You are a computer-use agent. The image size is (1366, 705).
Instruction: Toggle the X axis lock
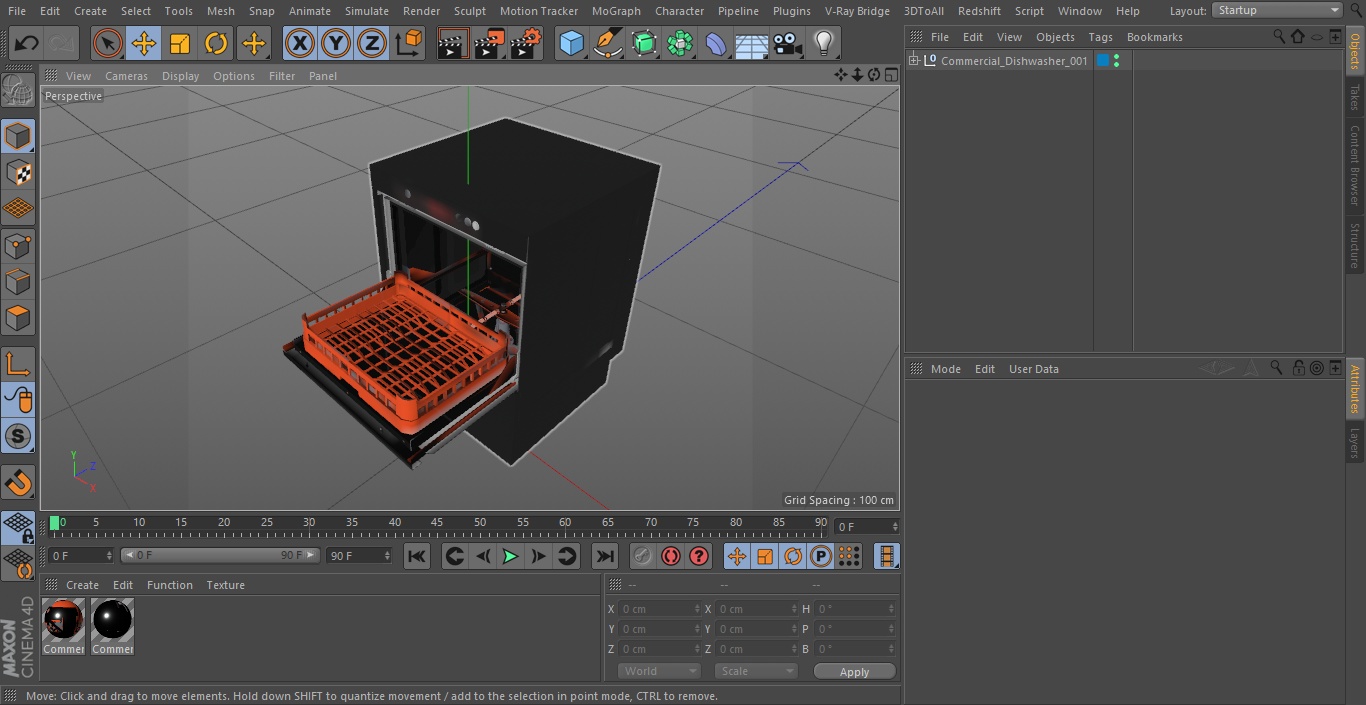point(299,43)
